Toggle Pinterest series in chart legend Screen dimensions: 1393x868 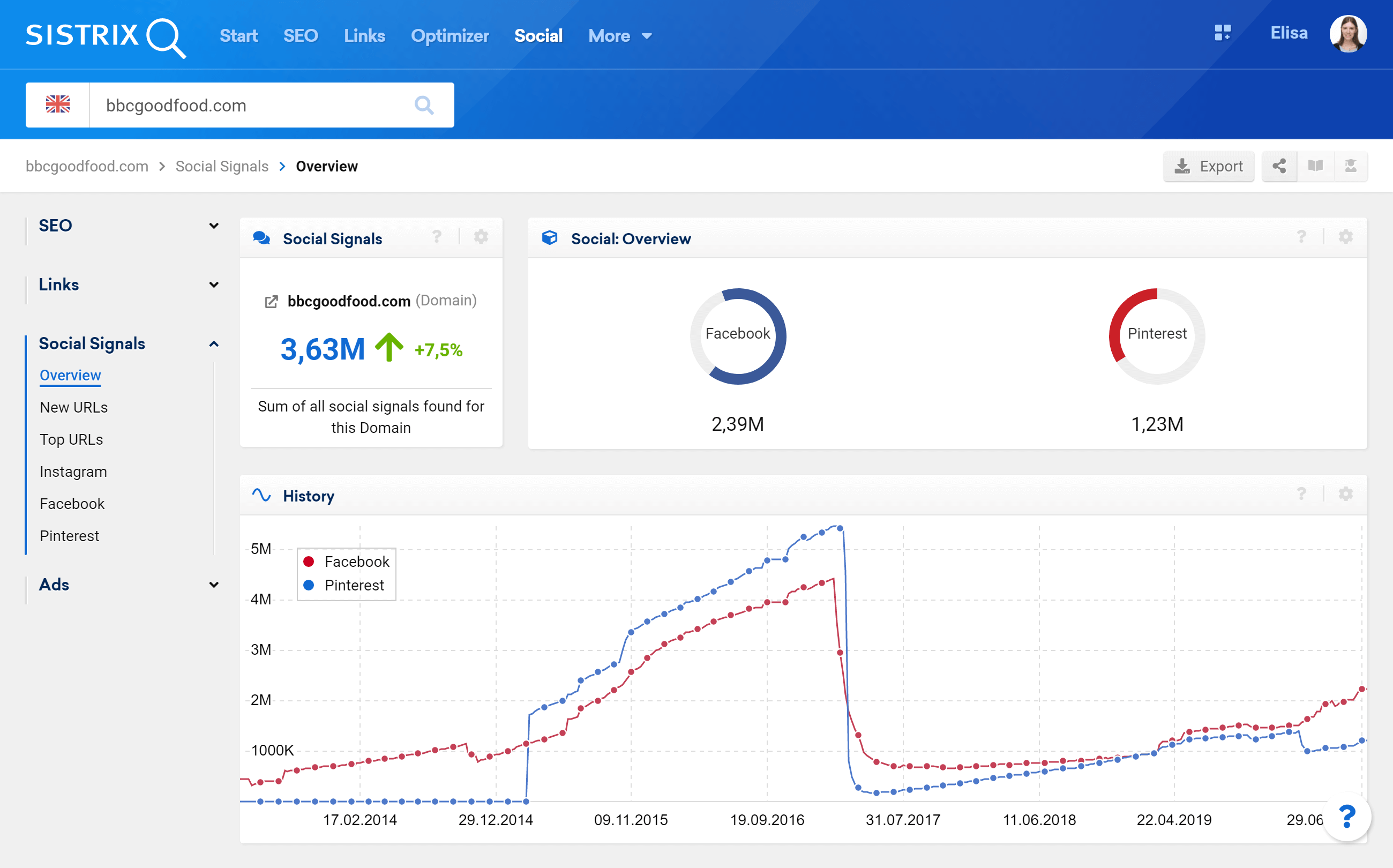pos(344,585)
